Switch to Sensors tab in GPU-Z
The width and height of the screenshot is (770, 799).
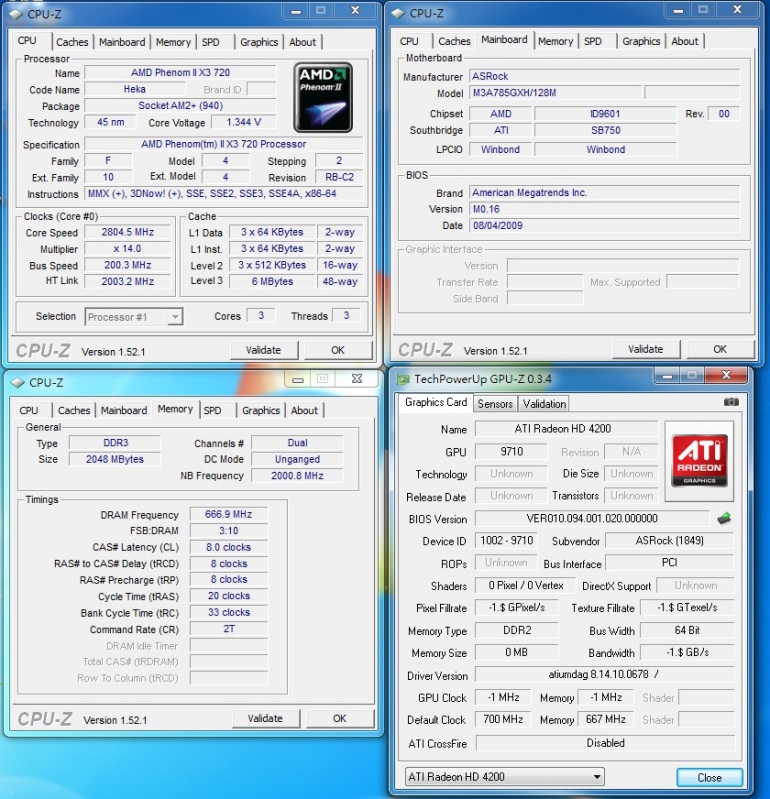pyautogui.click(x=495, y=404)
